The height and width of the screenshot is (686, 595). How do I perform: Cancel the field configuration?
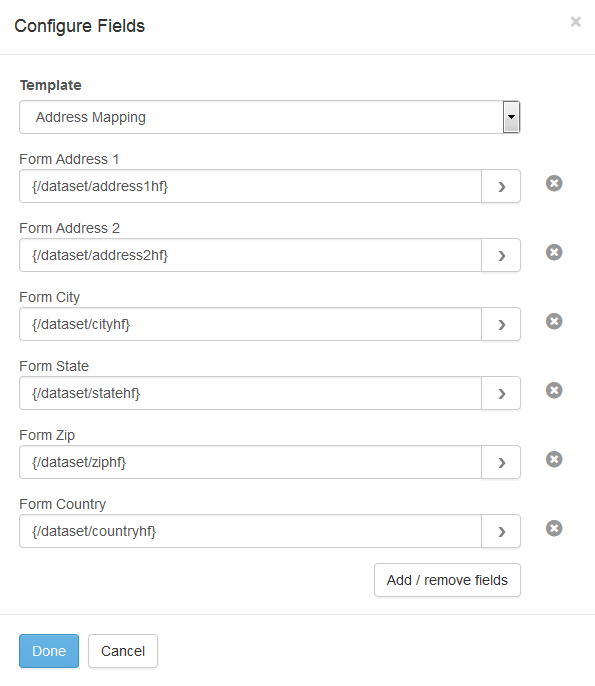click(x=123, y=651)
